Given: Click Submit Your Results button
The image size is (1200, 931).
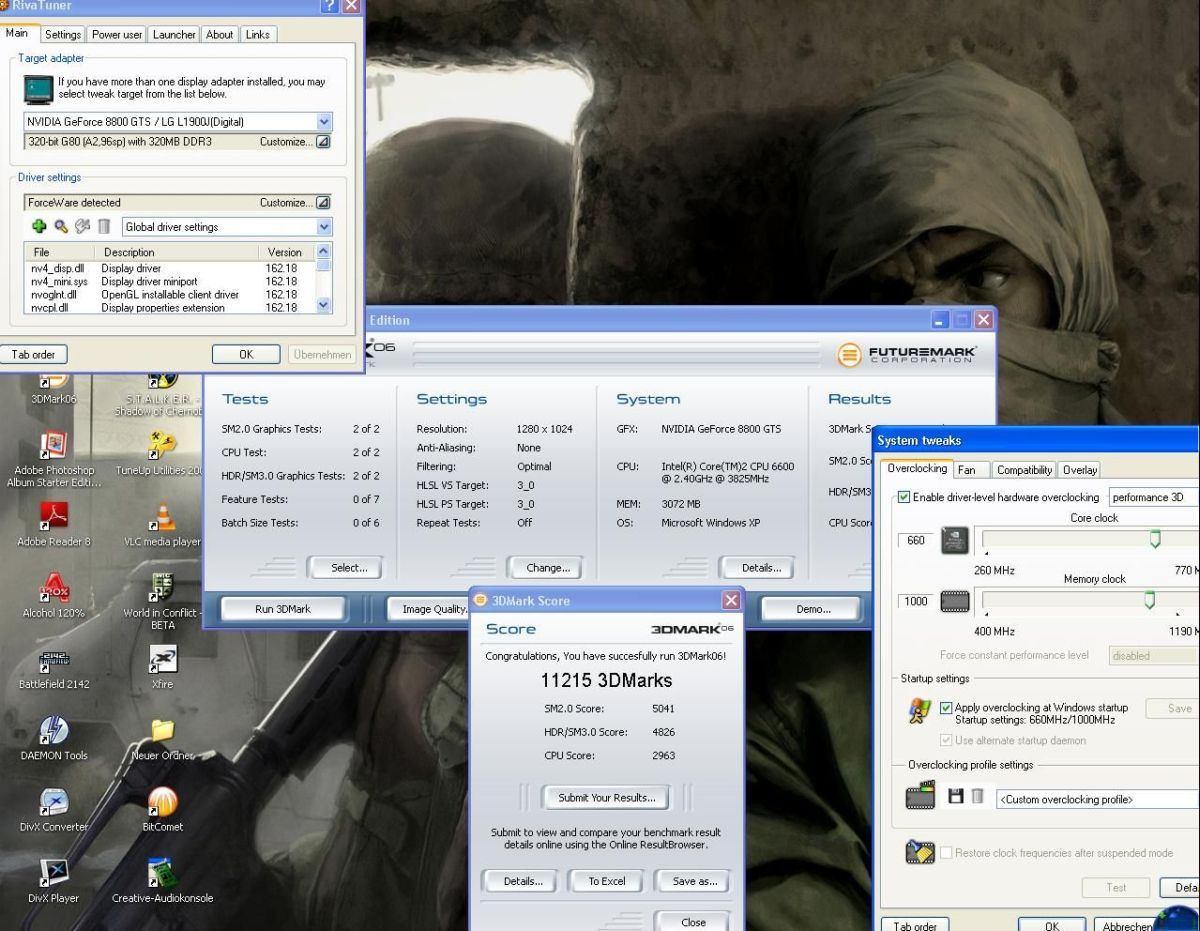Looking at the screenshot, I should pyautogui.click(x=607, y=797).
